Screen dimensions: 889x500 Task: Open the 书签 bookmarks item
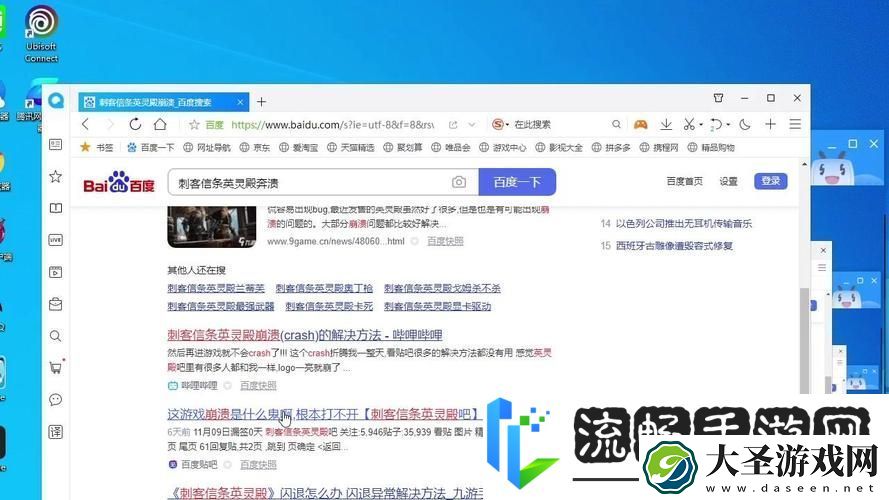point(97,147)
